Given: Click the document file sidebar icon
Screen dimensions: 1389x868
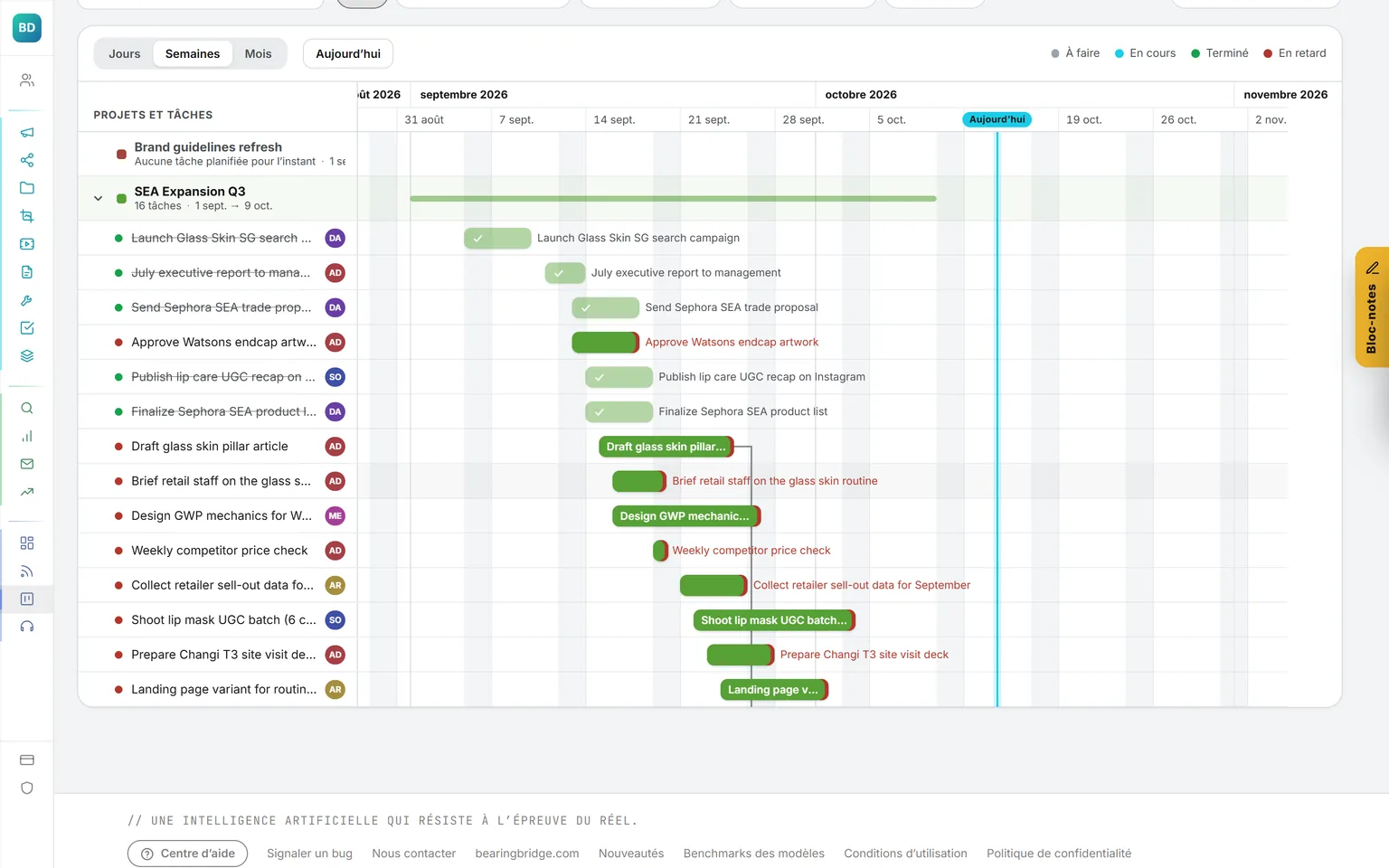Looking at the screenshot, I should [x=27, y=272].
